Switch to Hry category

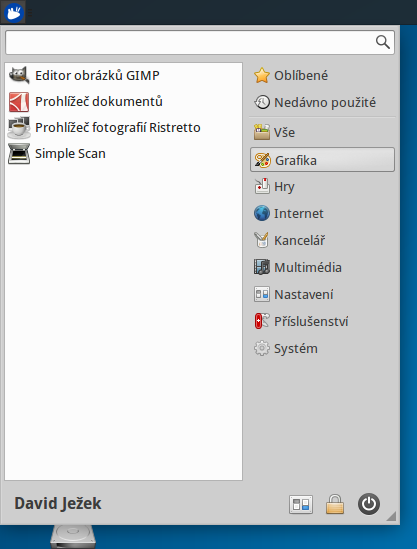click(322, 186)
